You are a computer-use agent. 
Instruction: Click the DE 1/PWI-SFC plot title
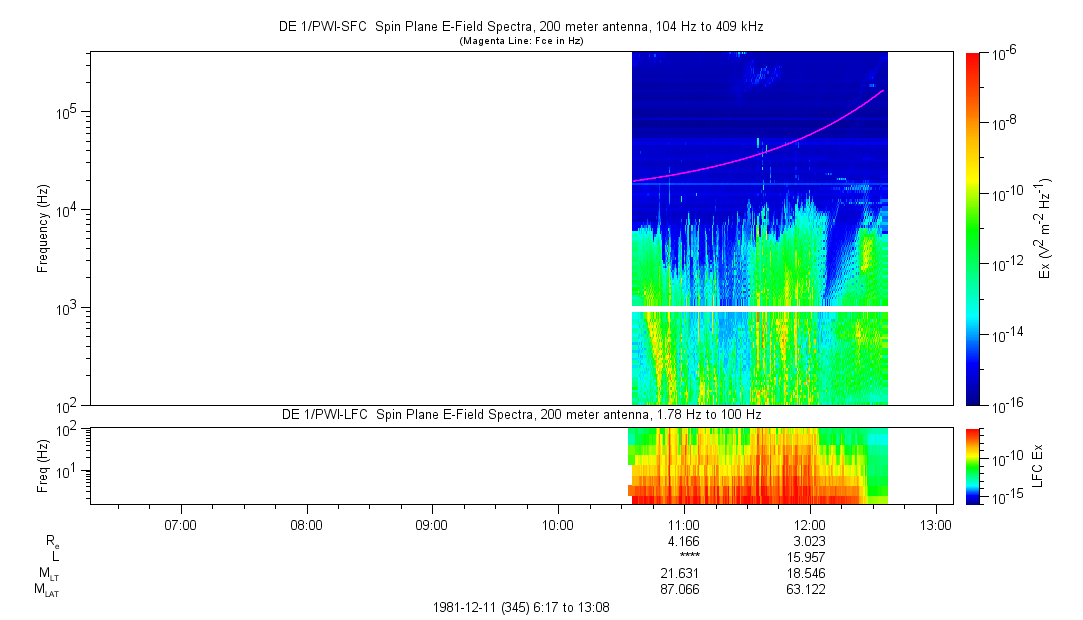click(520, 27)
